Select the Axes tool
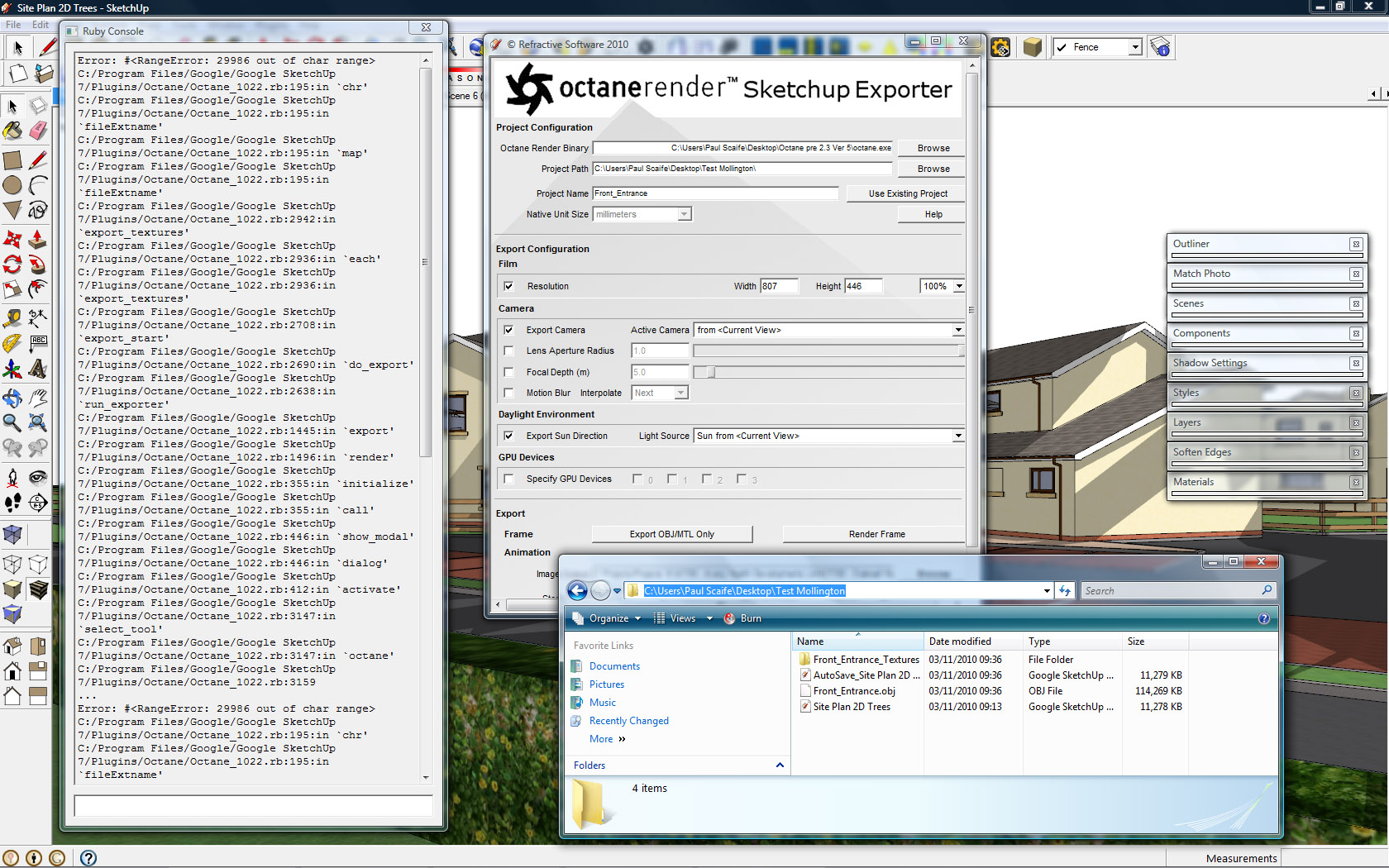 click(12, 369)
